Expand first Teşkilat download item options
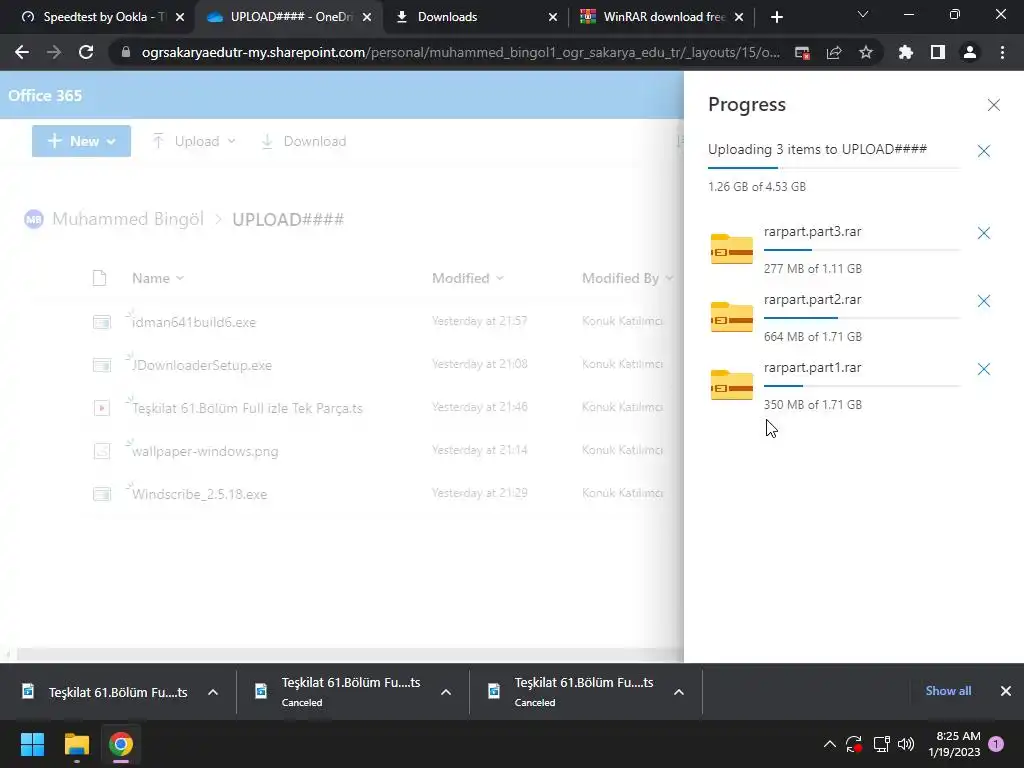1024x768 pixels. pyautogui.click(x=213, y=692)
